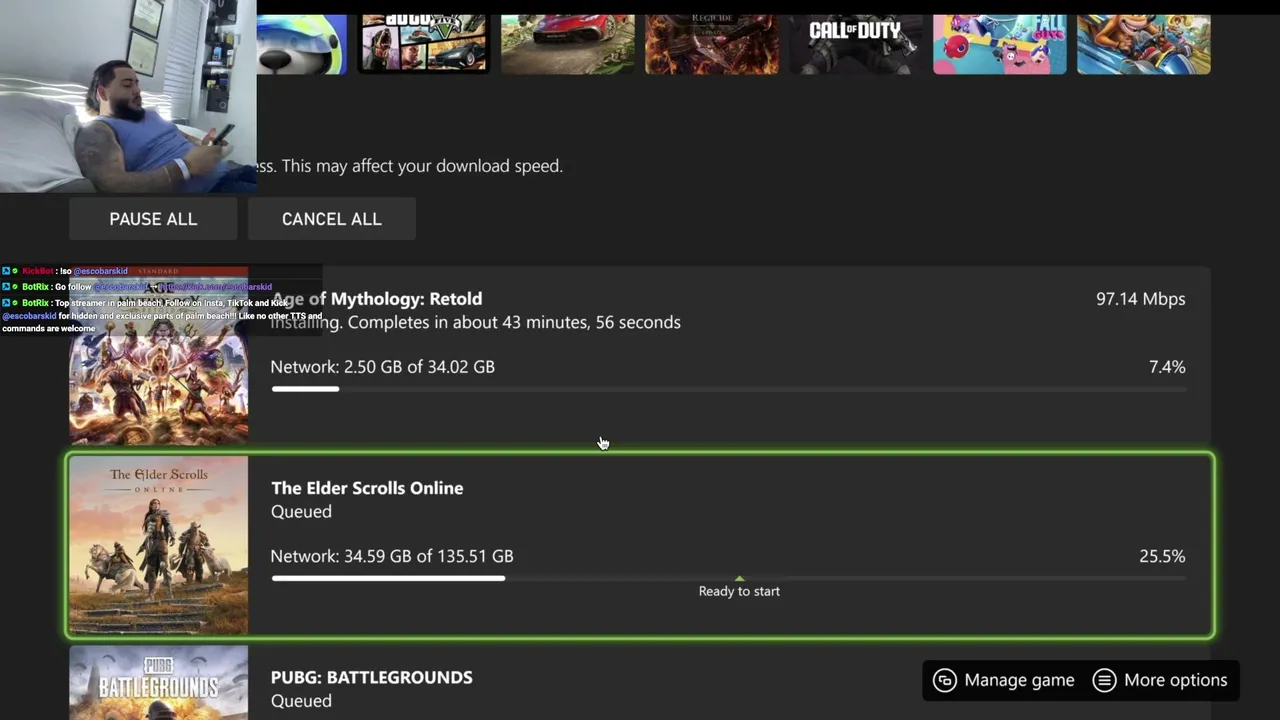Click the 97.14 Mbps download speed readout
The image size is (1280, 720).
coord(1140,299)
